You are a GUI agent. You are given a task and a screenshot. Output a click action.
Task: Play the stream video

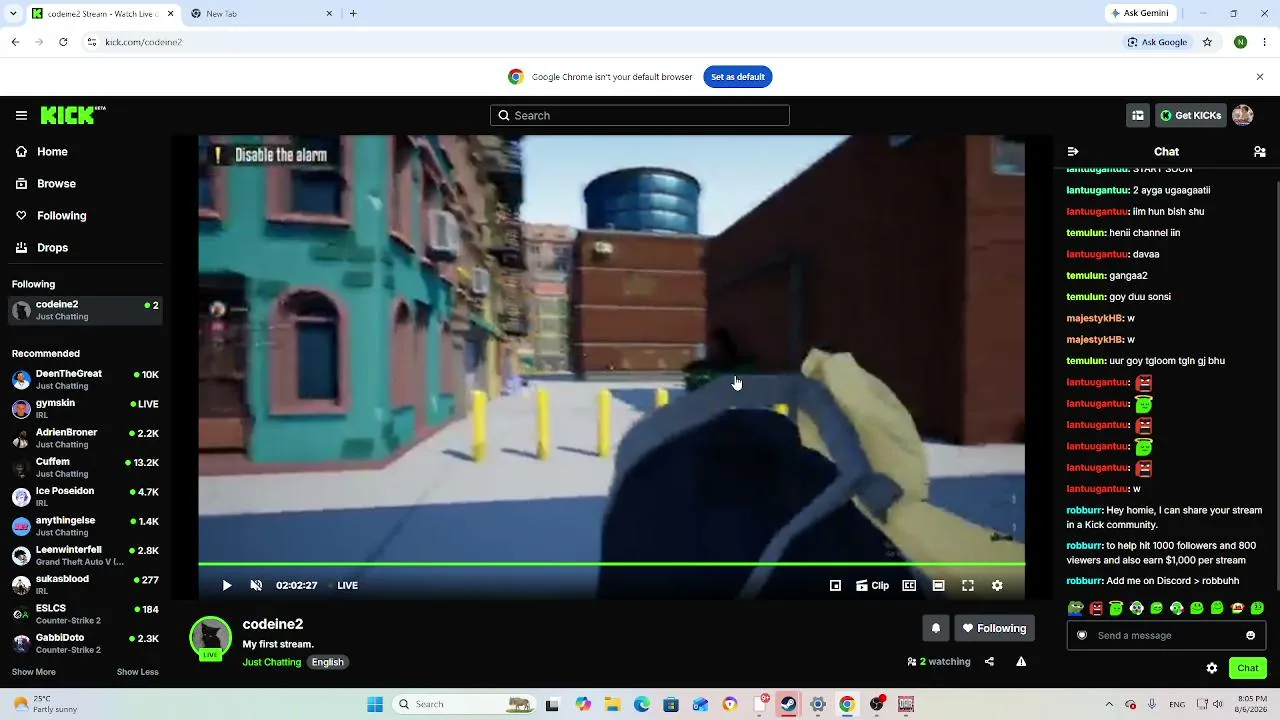(x=226, y=586)
